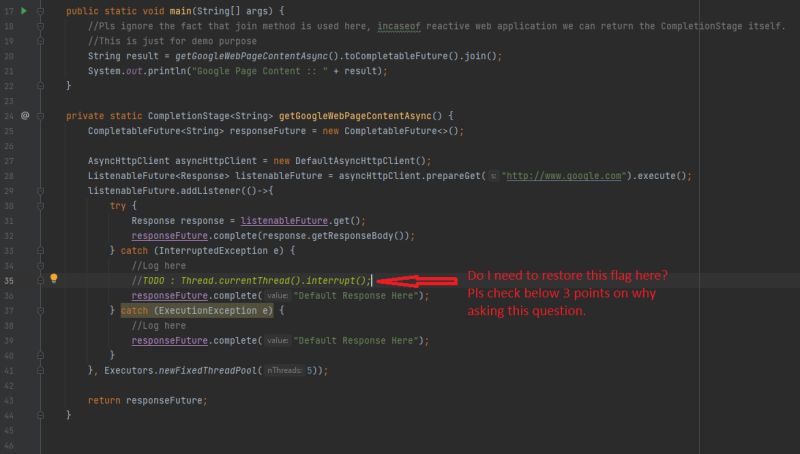Click line number 28 in the gutter
The image size is (800, 454).
pos(9,176)
